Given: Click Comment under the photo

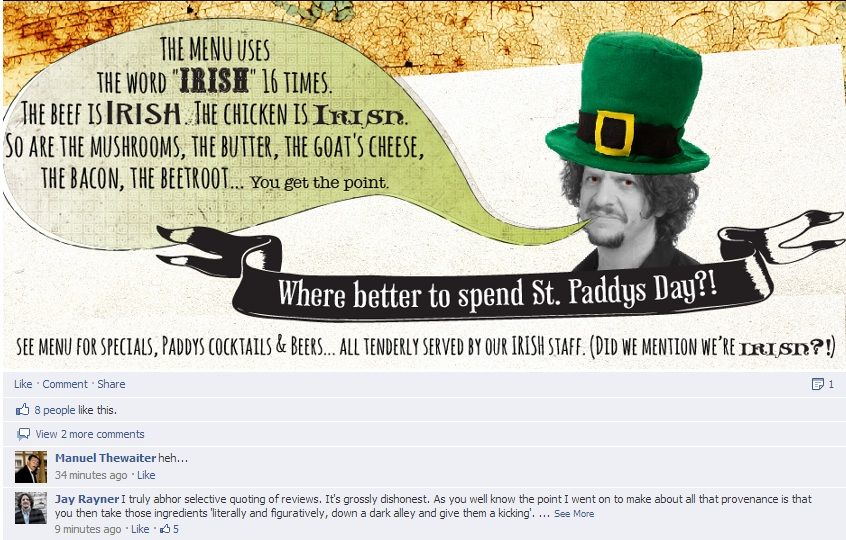Looking at the screenshot, I should [65, 384].
